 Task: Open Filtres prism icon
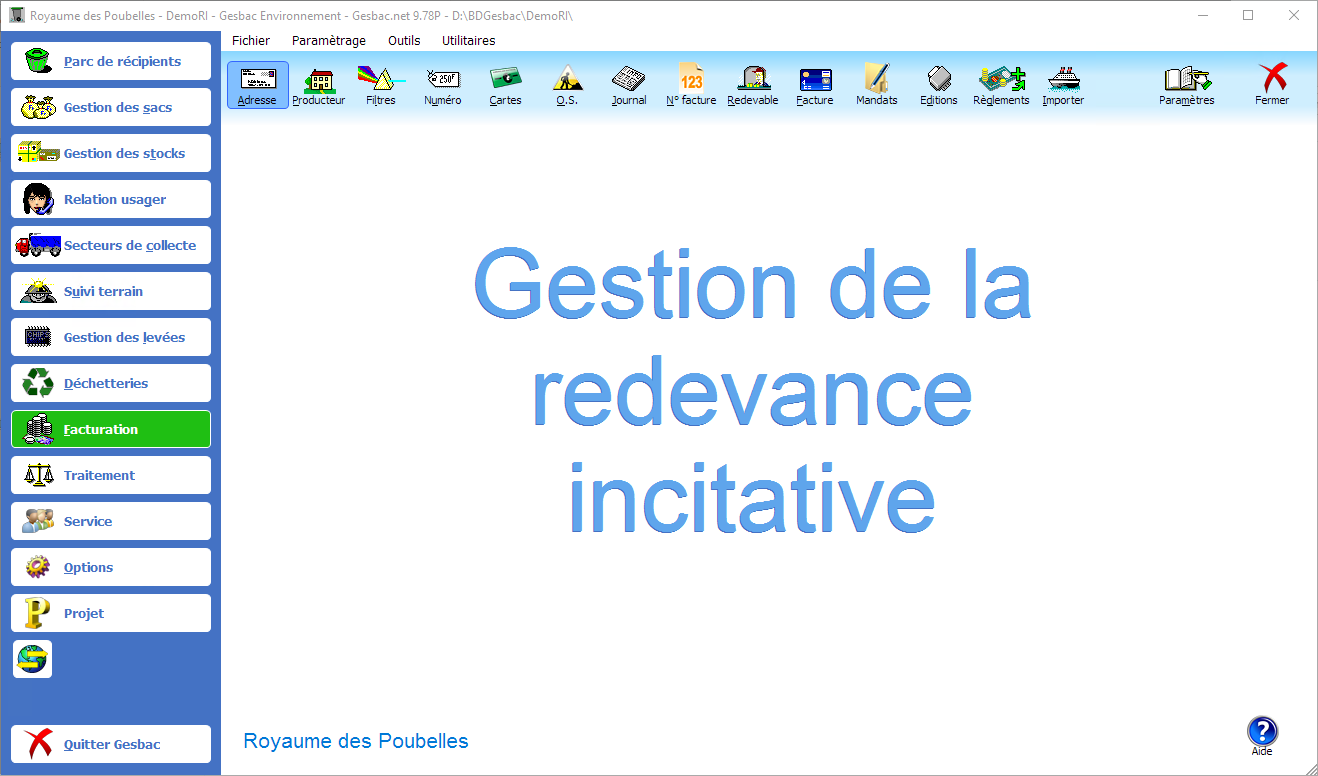click(x=381, y=85)
